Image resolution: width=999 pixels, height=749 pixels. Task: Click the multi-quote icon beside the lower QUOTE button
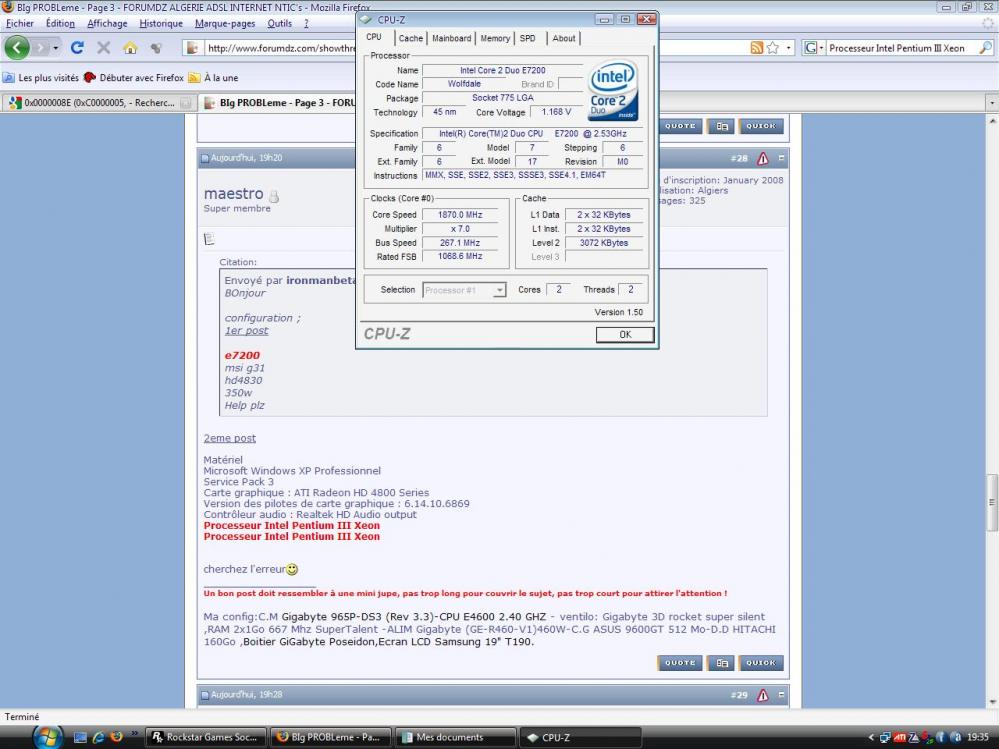click(721, 663)
